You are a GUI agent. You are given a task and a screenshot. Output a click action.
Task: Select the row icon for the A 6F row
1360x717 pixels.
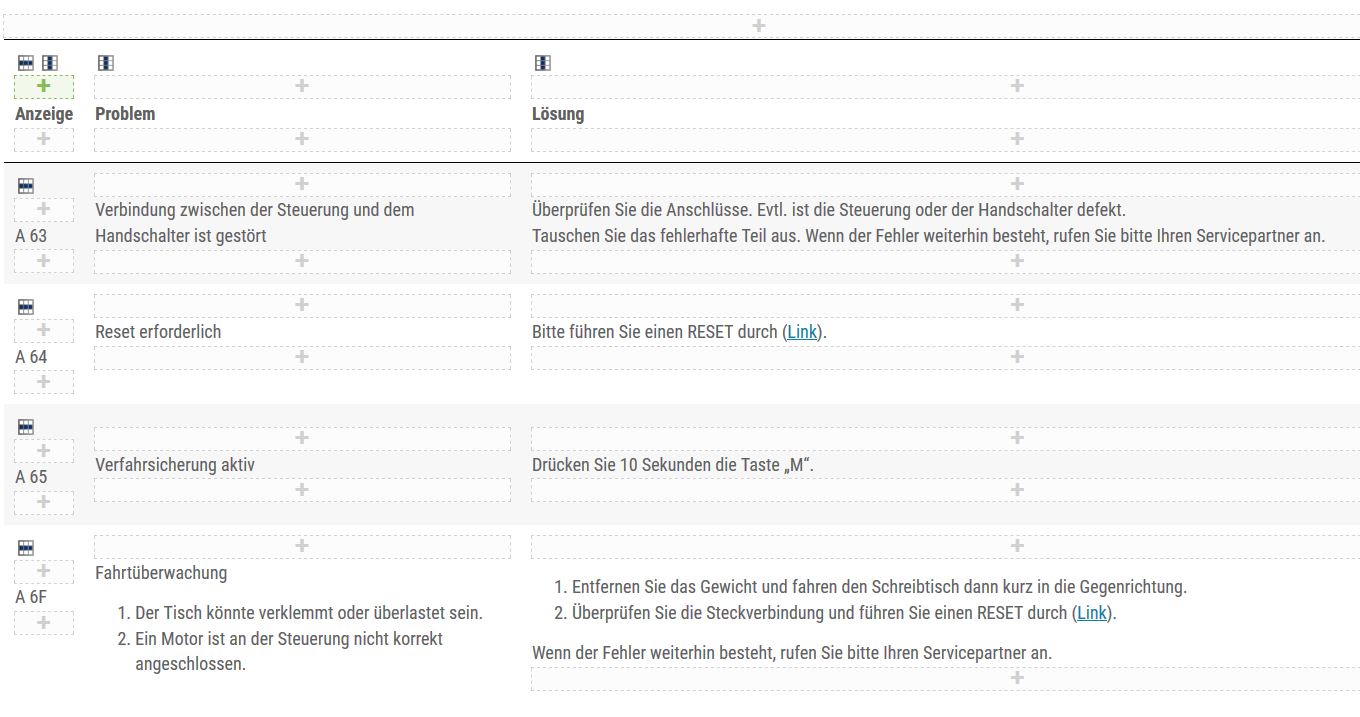(26, 548)
